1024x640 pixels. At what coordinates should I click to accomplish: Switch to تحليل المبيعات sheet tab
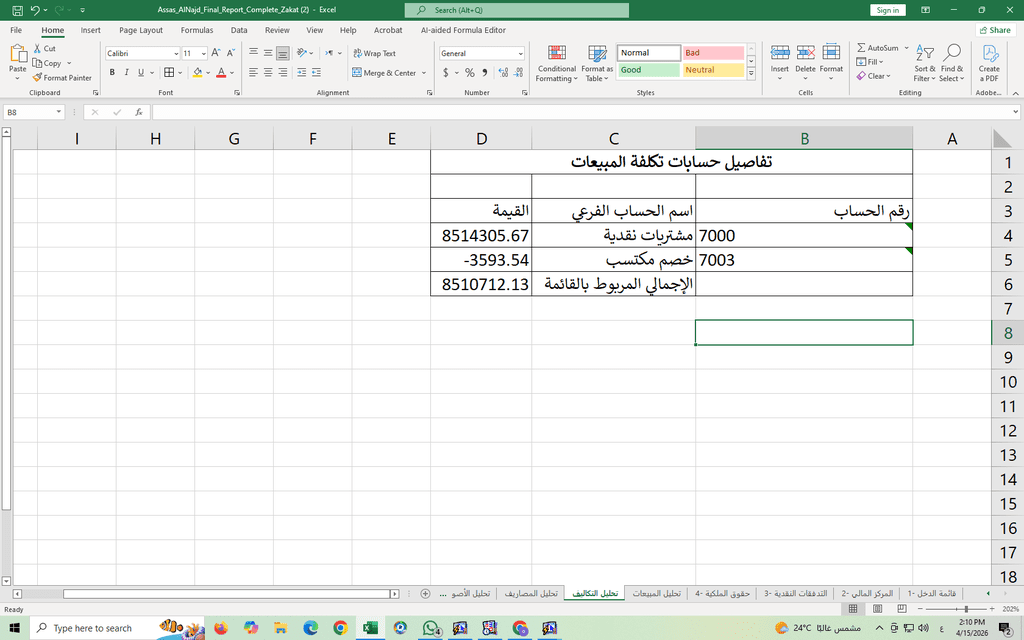click(x=656, y=593)
